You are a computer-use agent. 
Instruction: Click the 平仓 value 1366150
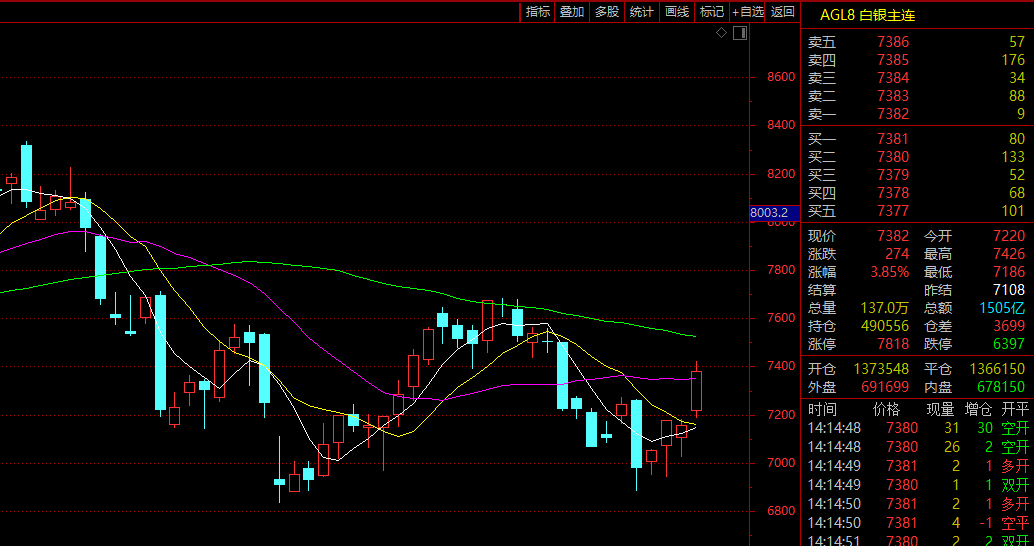click(x=997, y=369)
